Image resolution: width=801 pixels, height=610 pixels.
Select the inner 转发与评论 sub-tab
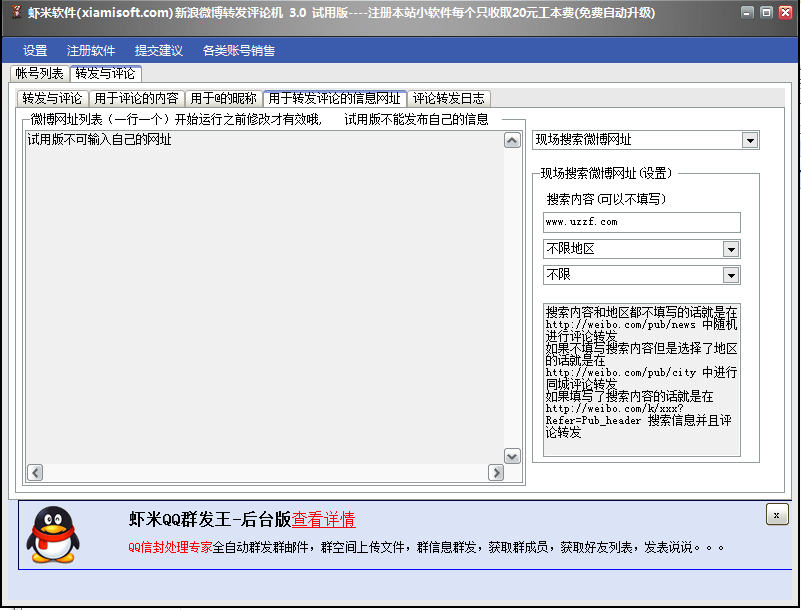[52, 98]
